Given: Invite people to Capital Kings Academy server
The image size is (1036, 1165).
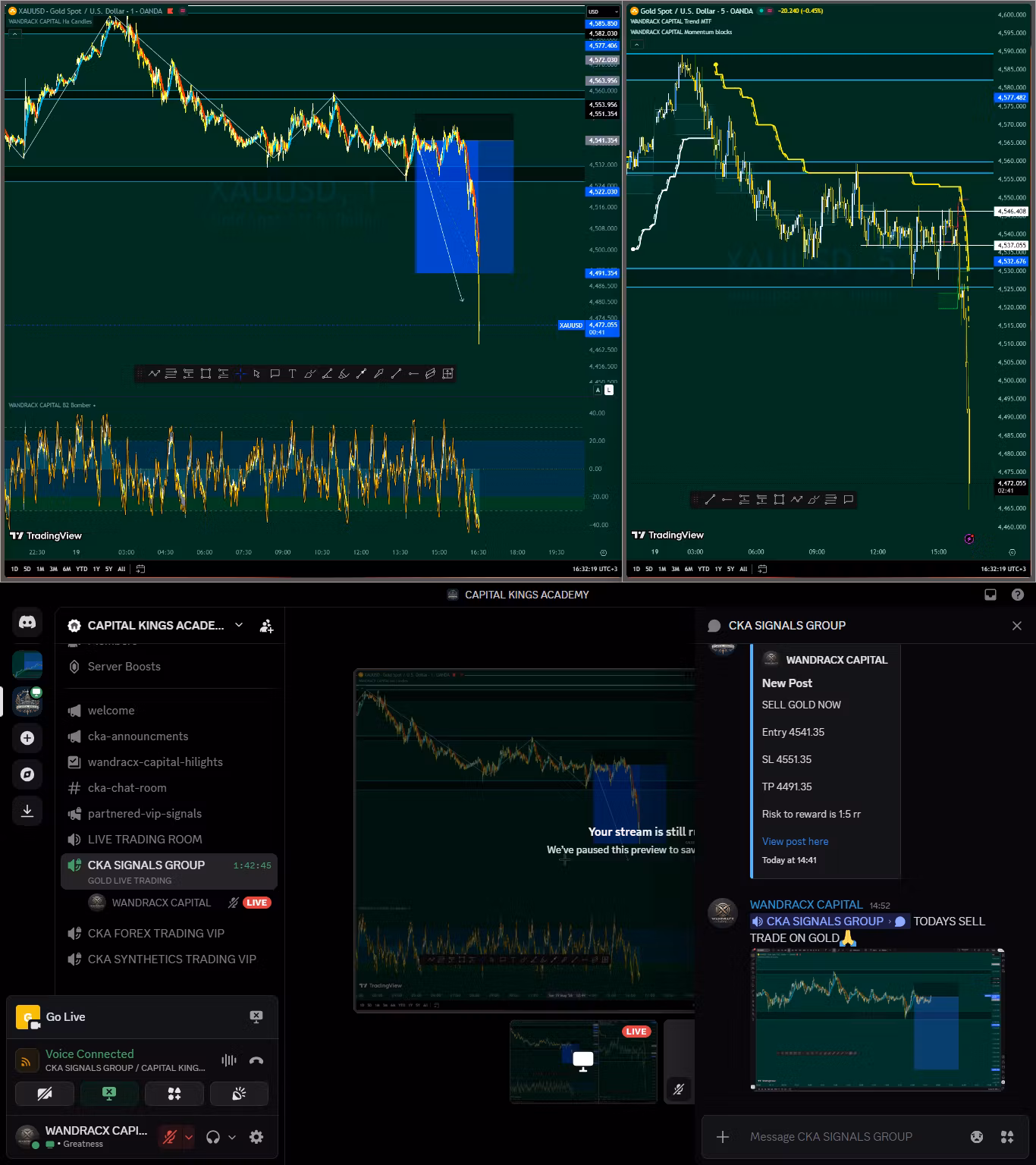Looking at the screenshot, I should coord(266,626).
